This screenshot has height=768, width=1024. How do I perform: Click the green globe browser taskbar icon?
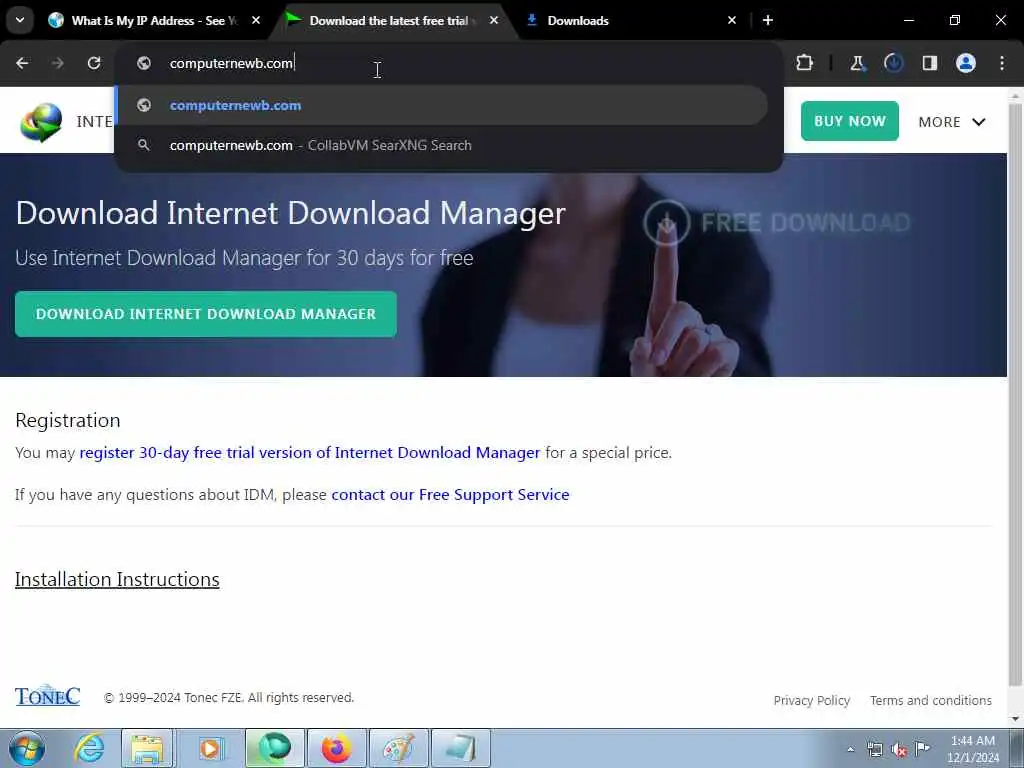coord(274,748)
